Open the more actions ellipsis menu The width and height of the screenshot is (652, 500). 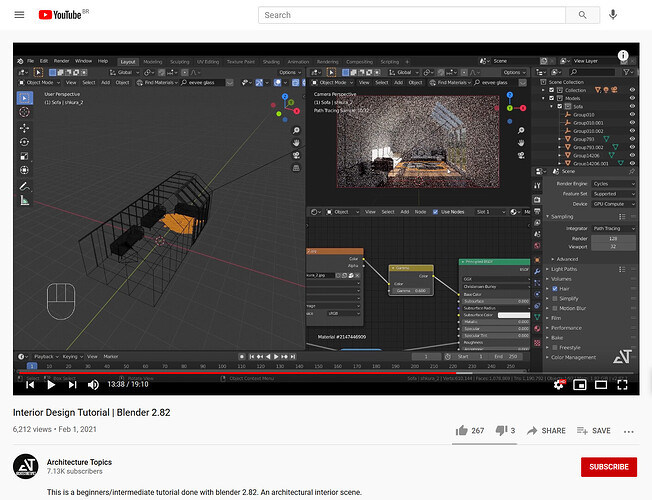point(628,431)
